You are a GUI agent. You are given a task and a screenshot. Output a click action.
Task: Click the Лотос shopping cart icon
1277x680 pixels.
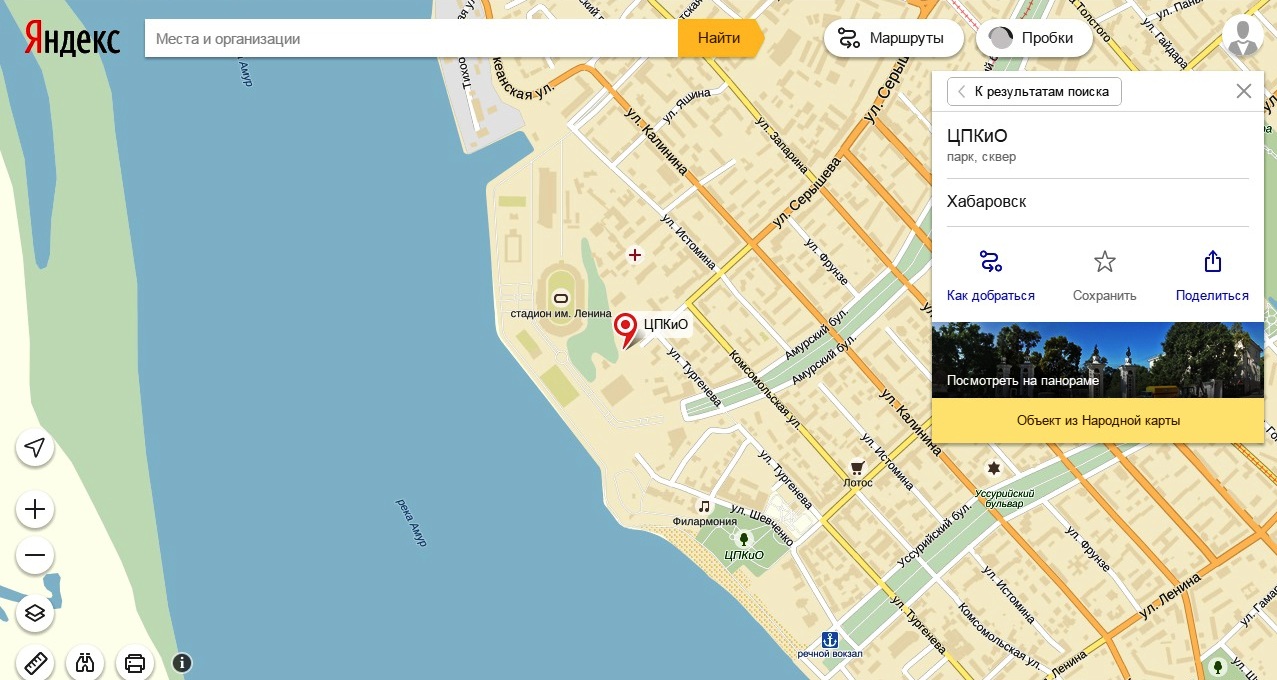click(x=857, y=467)
